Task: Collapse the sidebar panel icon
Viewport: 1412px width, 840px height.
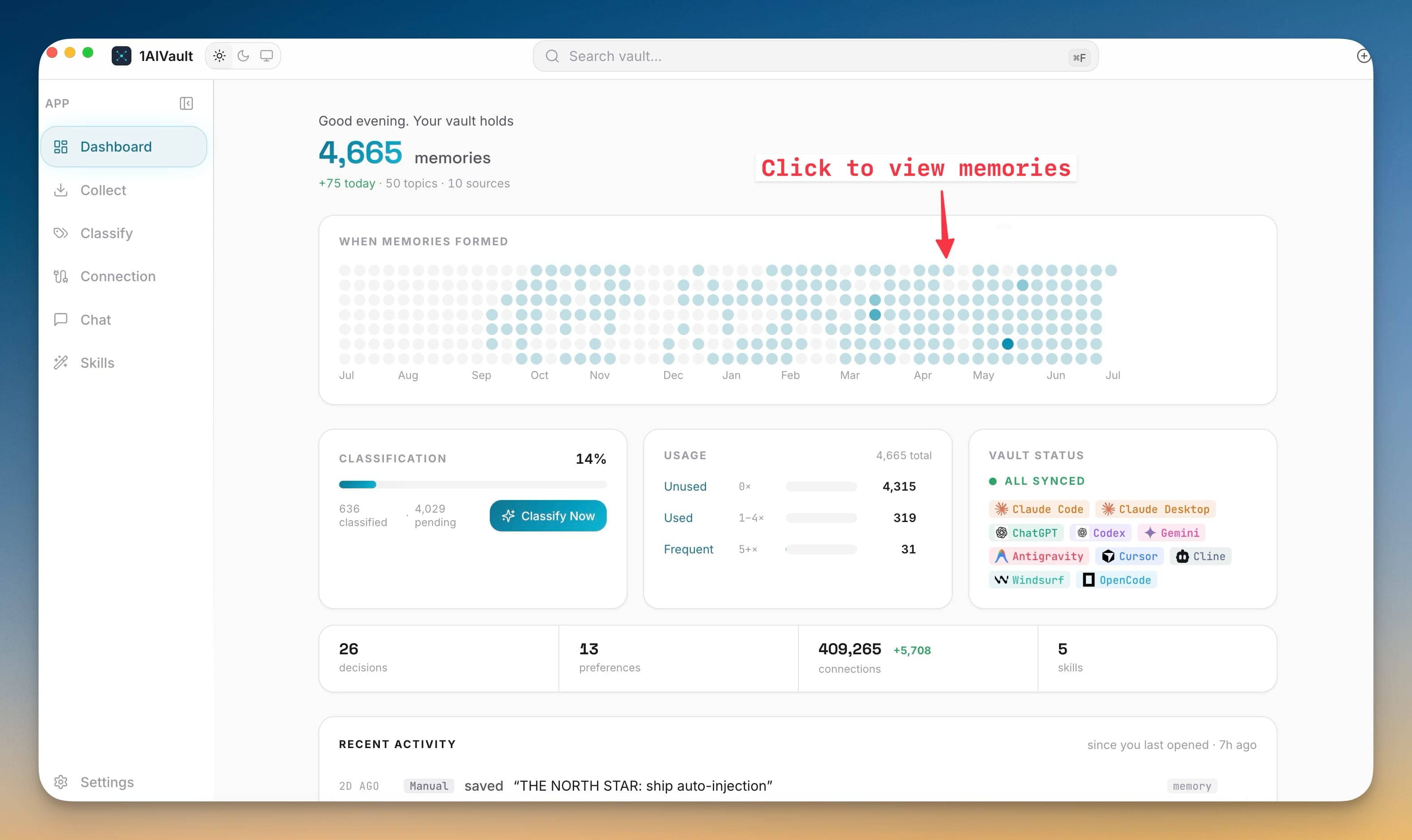Action: coord(186,103)
